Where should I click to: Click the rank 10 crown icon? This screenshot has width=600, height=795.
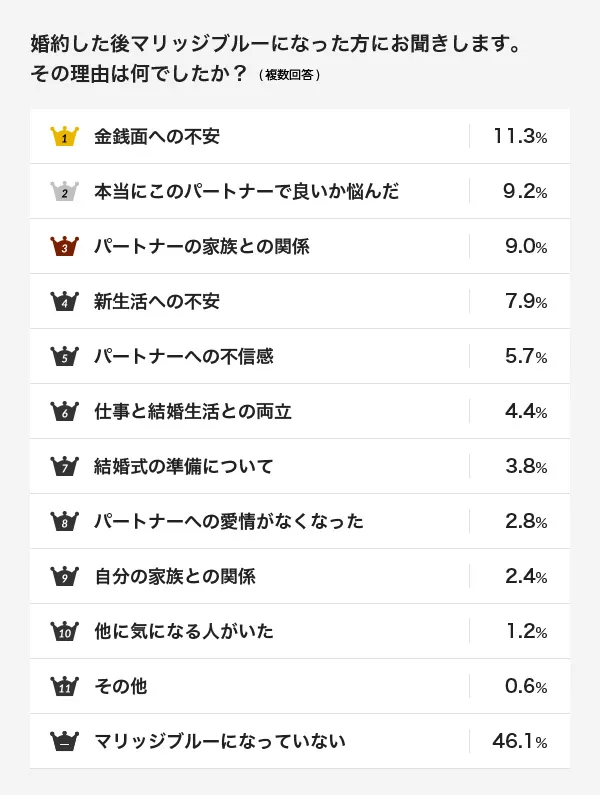coord(64,631)
